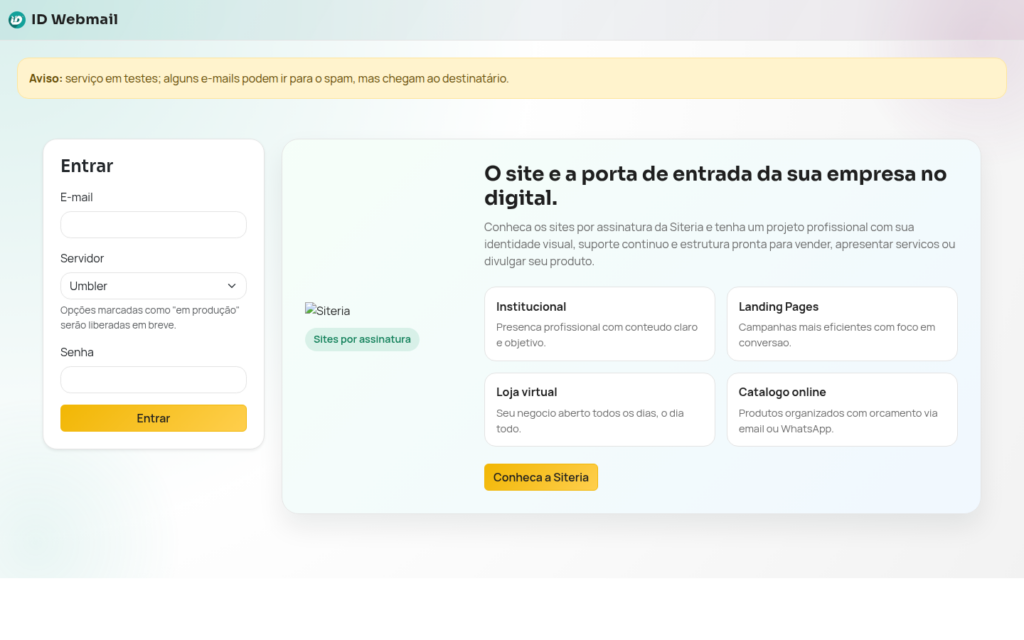Click the digital entrance headline text

(x=715, y=184)
